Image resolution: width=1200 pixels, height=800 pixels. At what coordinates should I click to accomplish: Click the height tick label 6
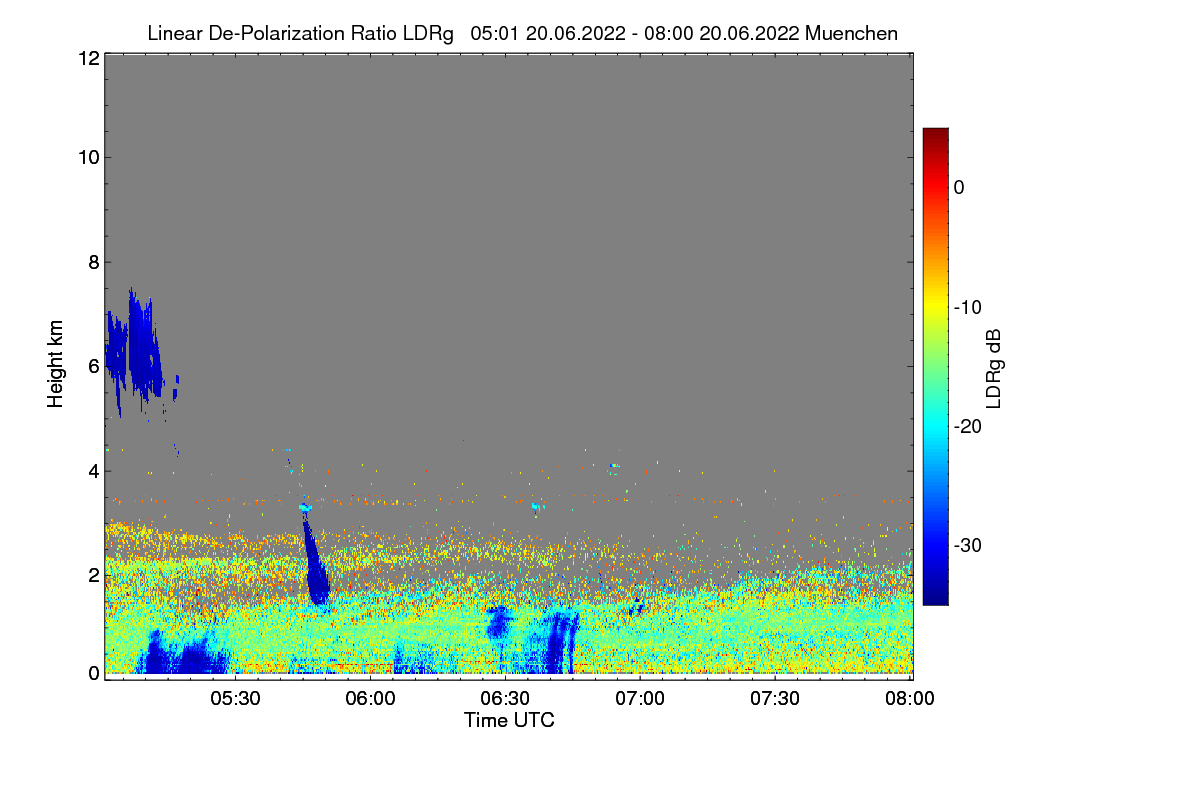pyautogui.click(x=93, y=367)
